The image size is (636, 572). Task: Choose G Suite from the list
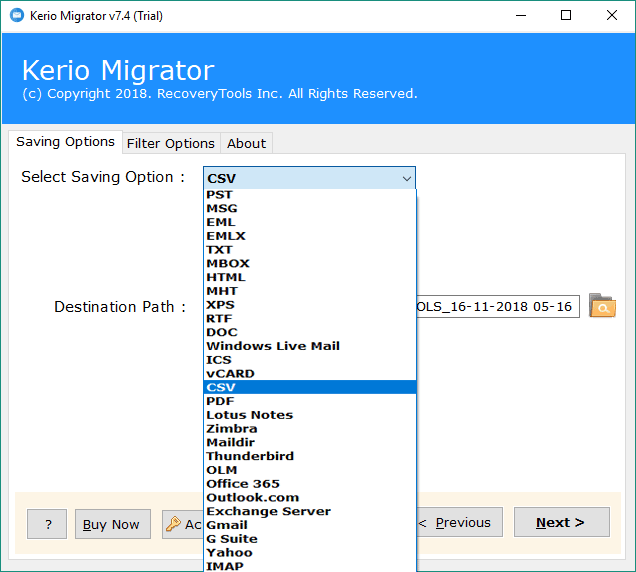[x=310, y=539]
